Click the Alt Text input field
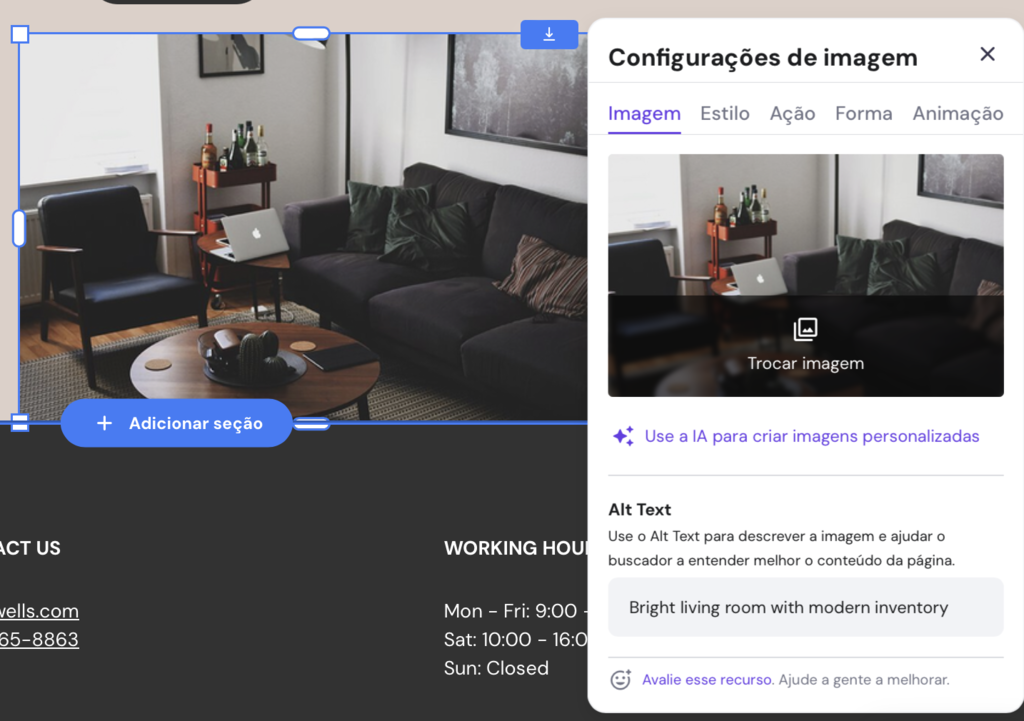 click(805, 607)
